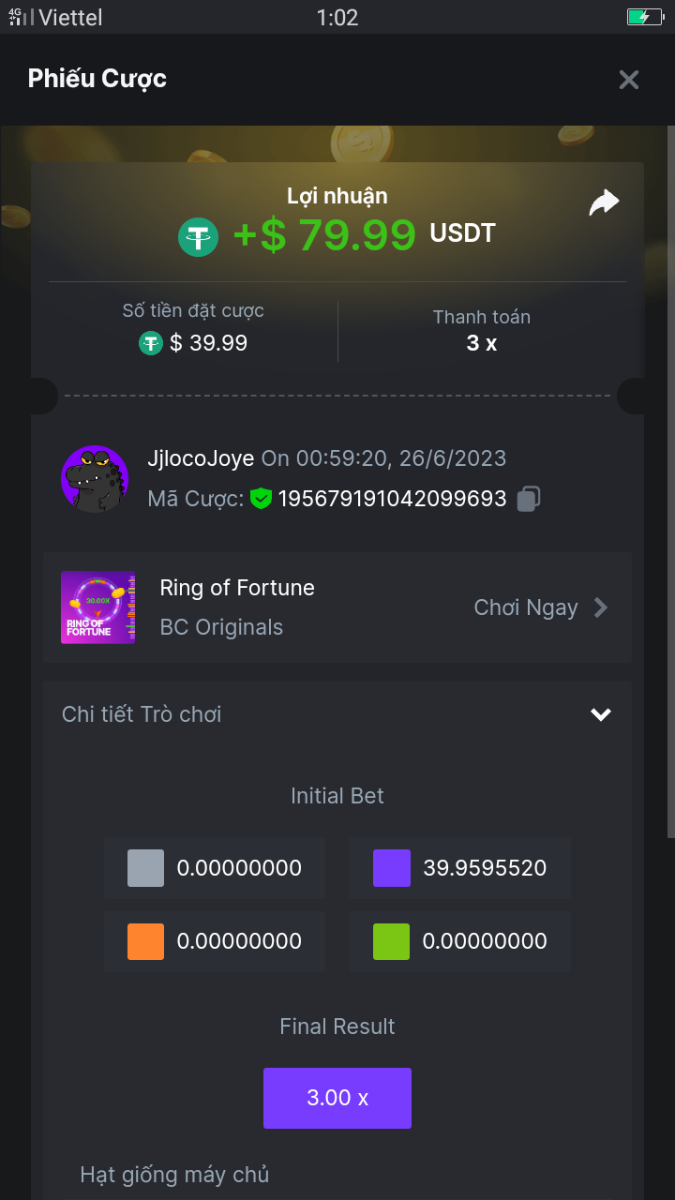Copy the bet ID number
Image resolution: width=675 pixels, height=1200 pixels.
(529, 498)
